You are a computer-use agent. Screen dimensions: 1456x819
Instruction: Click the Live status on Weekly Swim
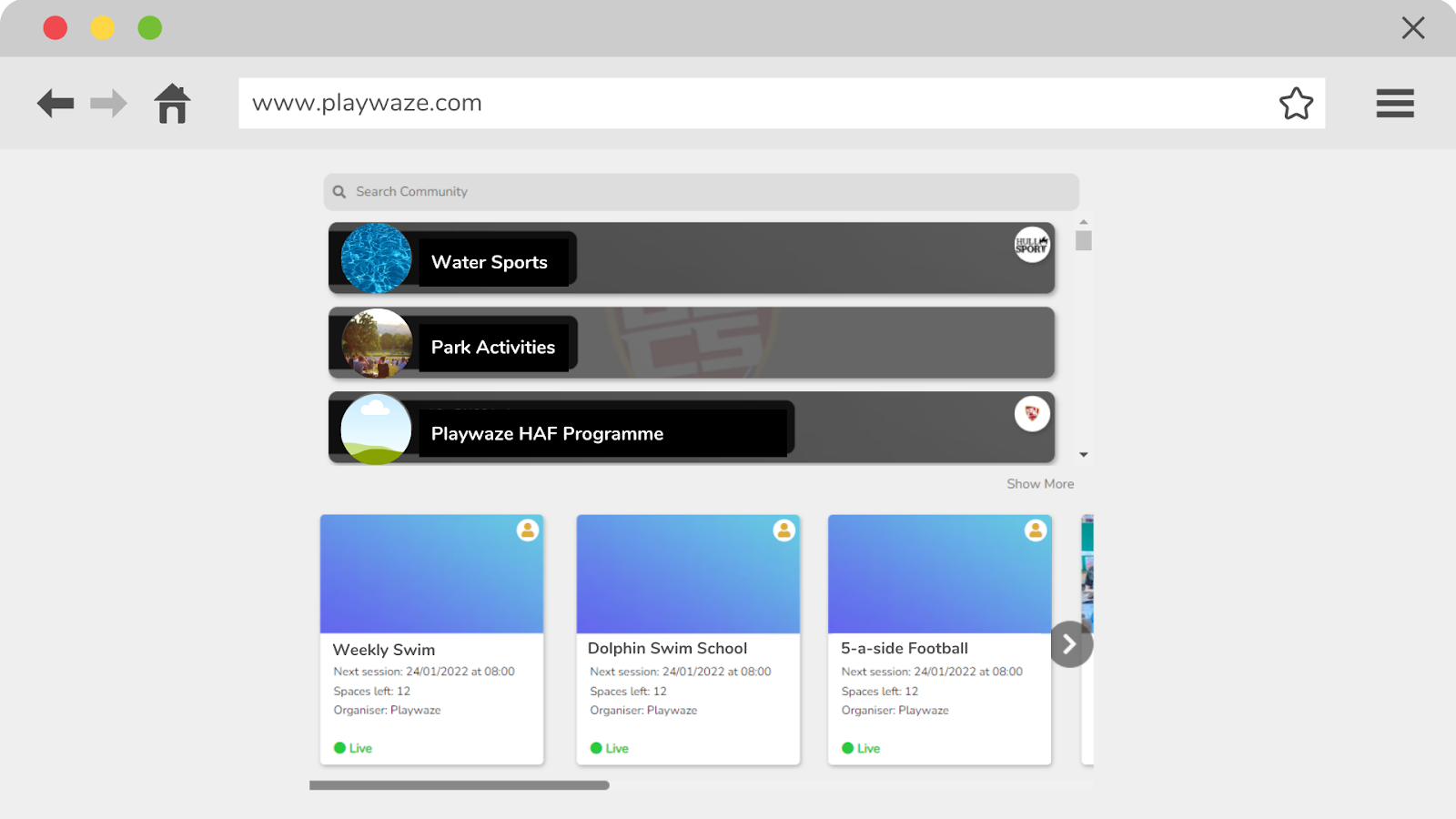353,748
